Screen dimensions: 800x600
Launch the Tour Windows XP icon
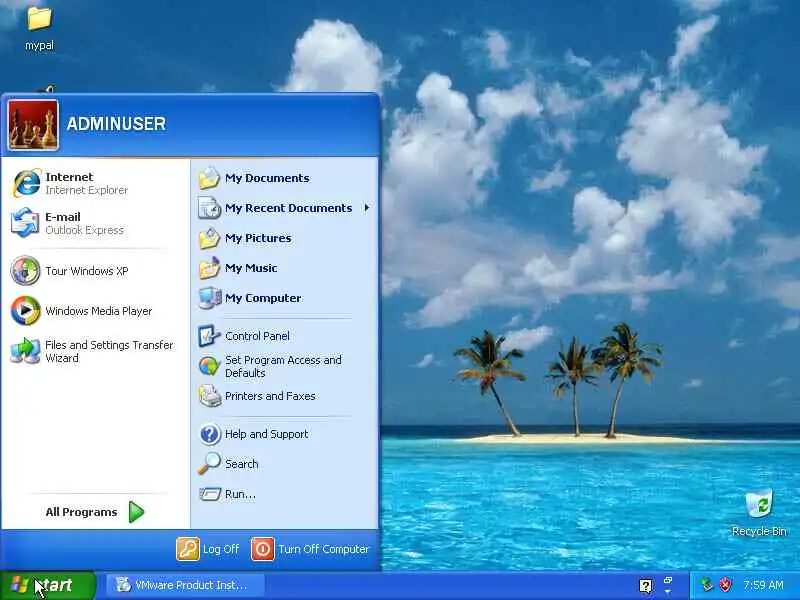pyautogui.click(x=26, y=270)
